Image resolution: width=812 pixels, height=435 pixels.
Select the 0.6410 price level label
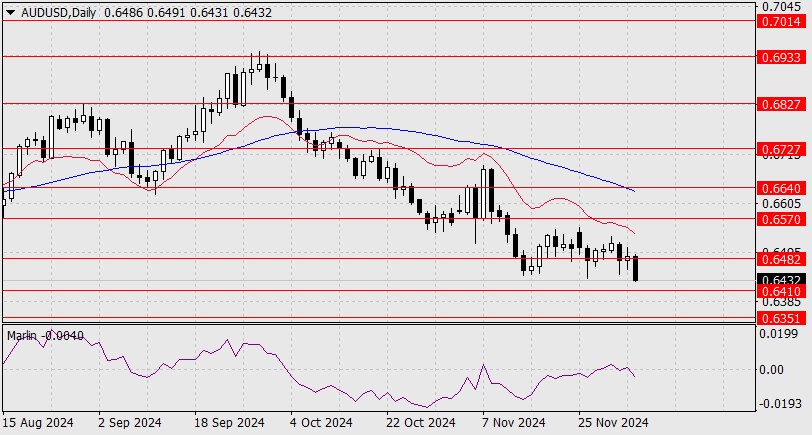click(781, 291)
